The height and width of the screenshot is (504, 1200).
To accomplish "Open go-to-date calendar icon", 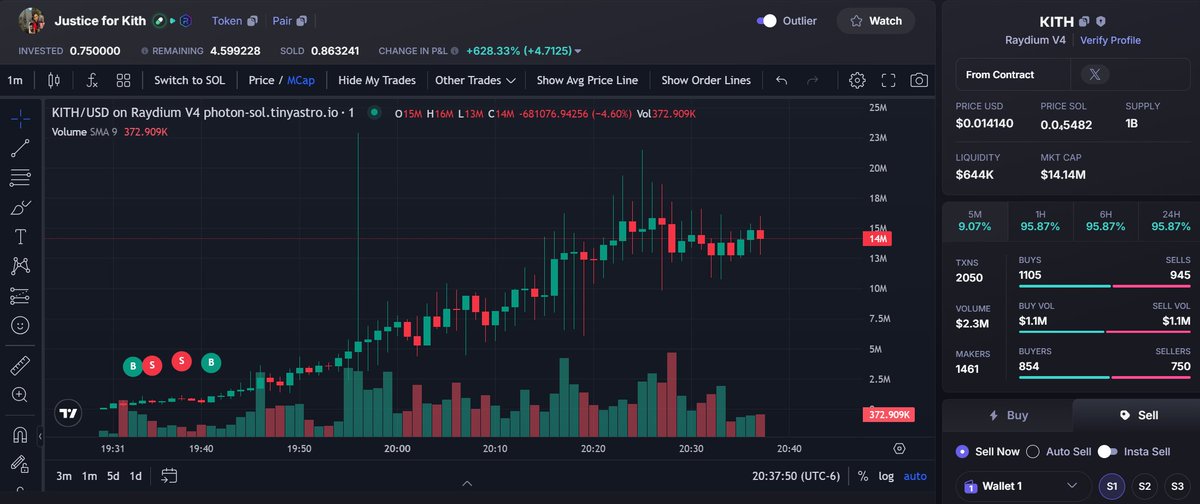I will pyautogui.click(x=168, y=476).
